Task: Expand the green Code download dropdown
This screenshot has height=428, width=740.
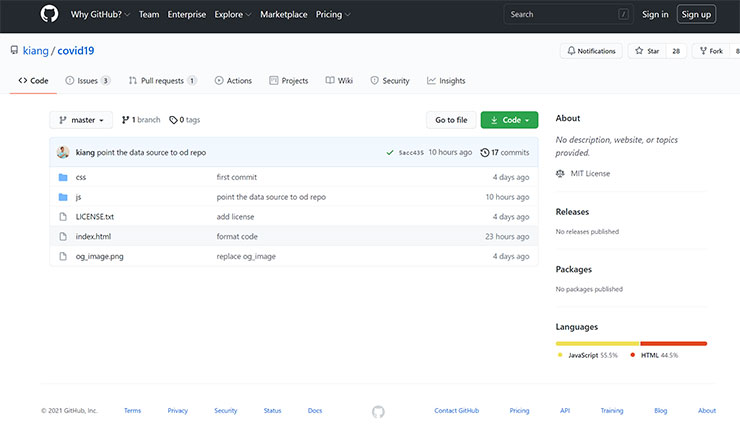Action: coord(509,120)
